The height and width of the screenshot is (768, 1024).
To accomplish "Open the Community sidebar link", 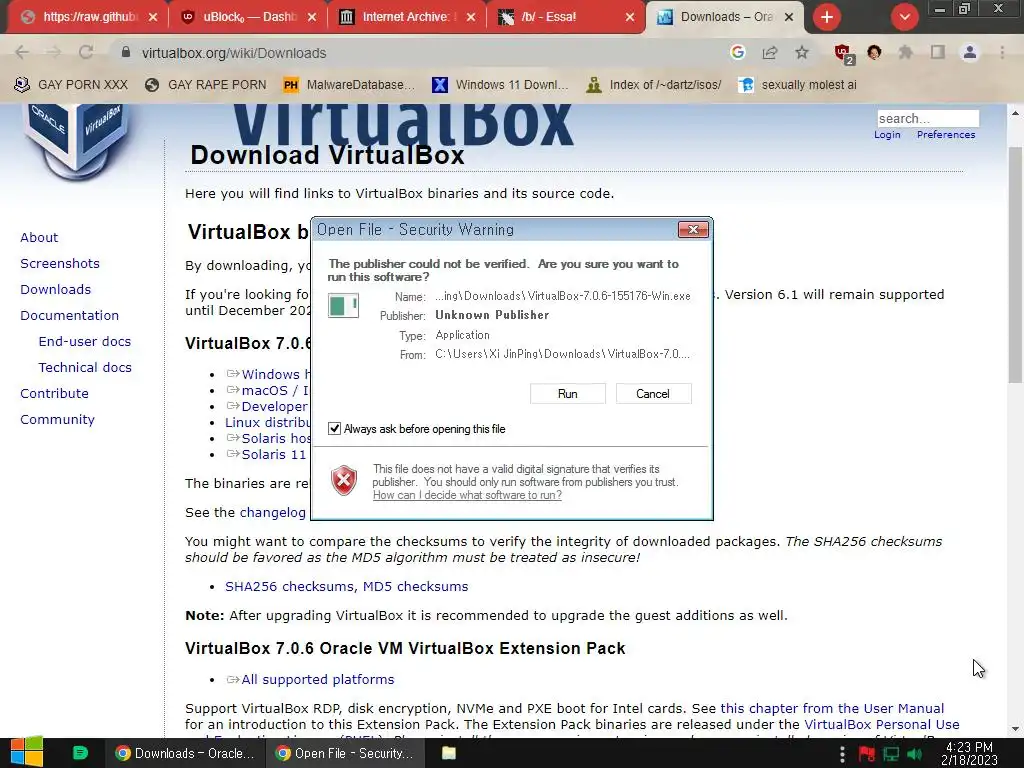I will pos(57,420).
